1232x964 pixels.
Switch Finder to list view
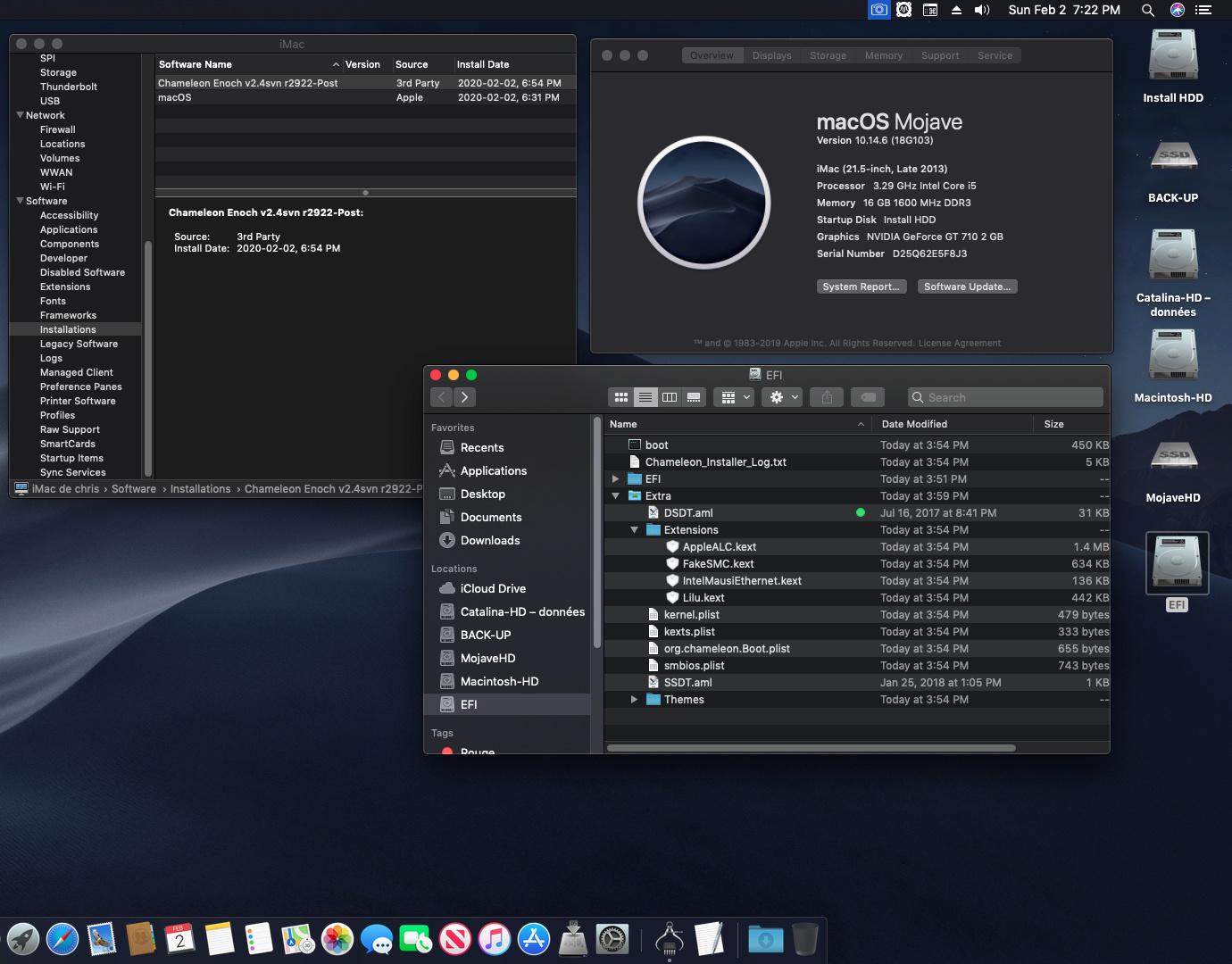(645, 397)
